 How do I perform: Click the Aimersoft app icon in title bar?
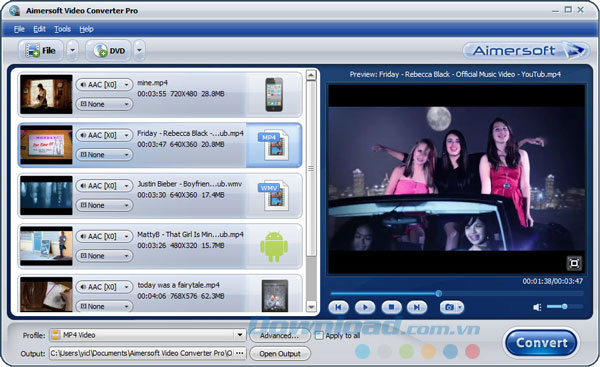[x=15, y=10]
